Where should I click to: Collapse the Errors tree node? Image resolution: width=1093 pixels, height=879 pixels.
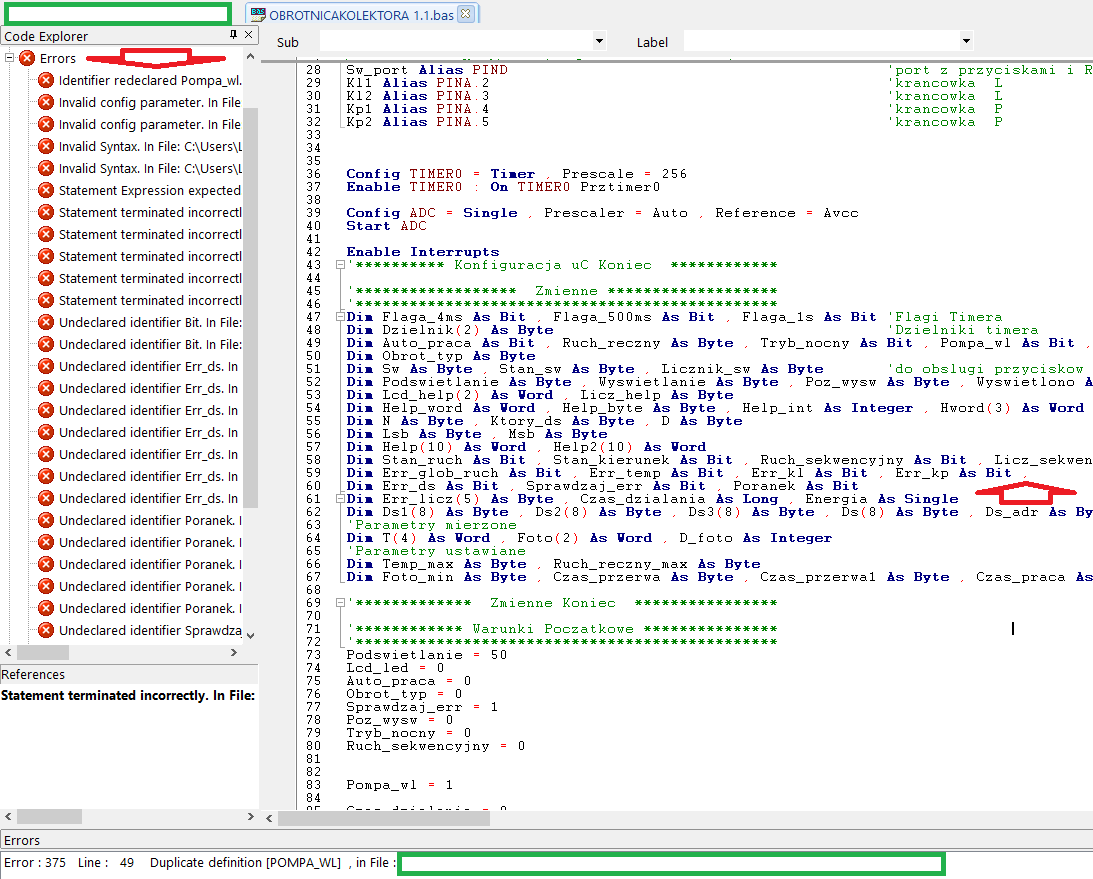9,59
